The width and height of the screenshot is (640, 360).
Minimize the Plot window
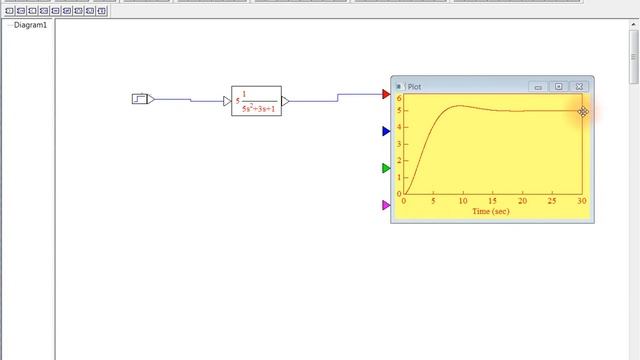click(x=538, y=87)
